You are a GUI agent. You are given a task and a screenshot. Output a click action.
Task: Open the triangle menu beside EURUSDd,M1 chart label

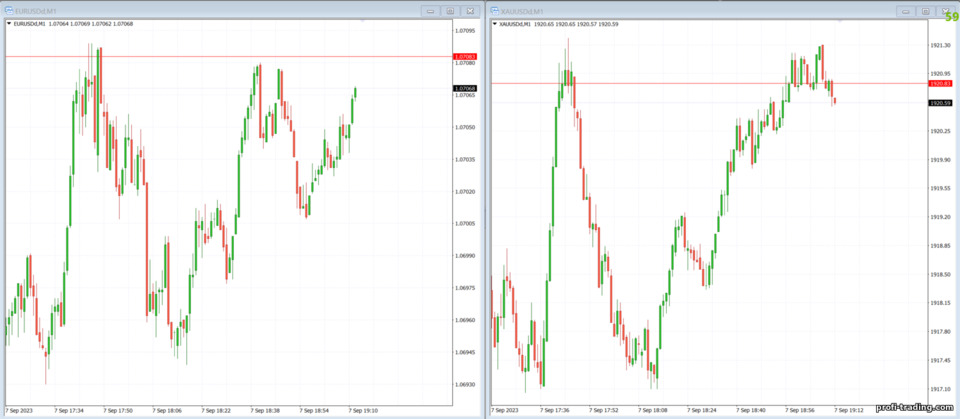click(9, 23)
